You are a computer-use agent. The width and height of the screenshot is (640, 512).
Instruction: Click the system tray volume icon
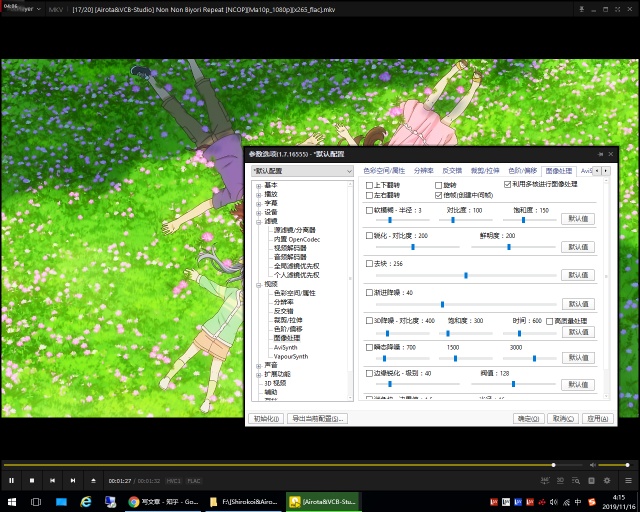pyautogui.click(x=554, y=502)
